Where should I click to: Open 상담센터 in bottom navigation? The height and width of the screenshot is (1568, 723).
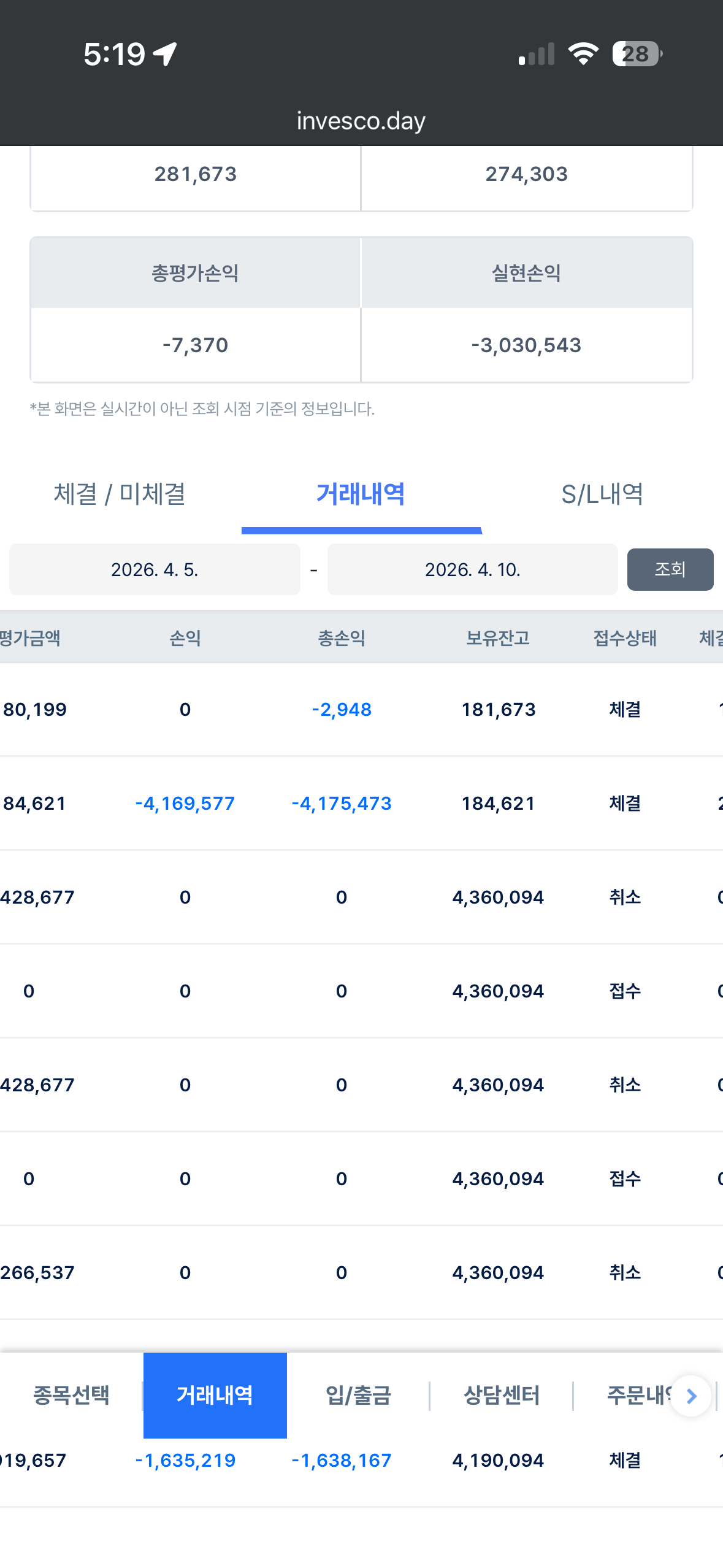click(x=502, y=1396)
